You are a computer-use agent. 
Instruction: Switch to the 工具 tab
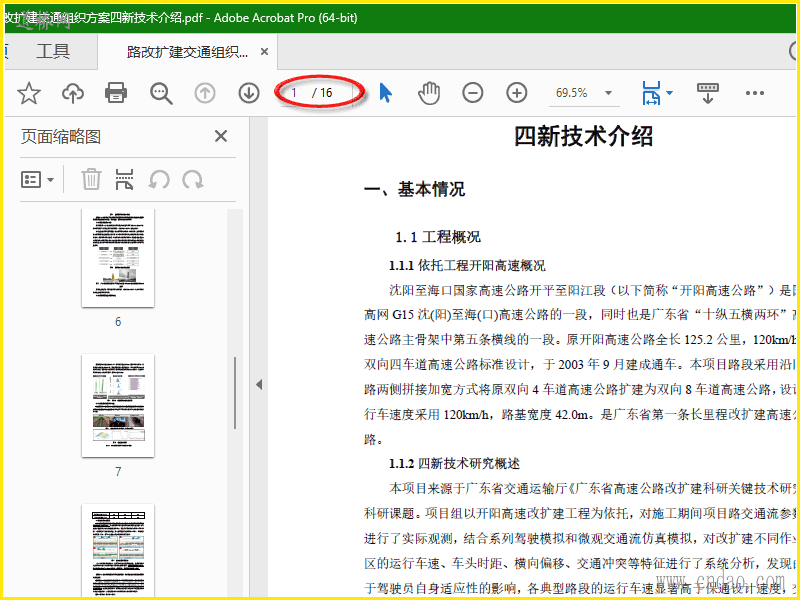[x=53, y=51]
